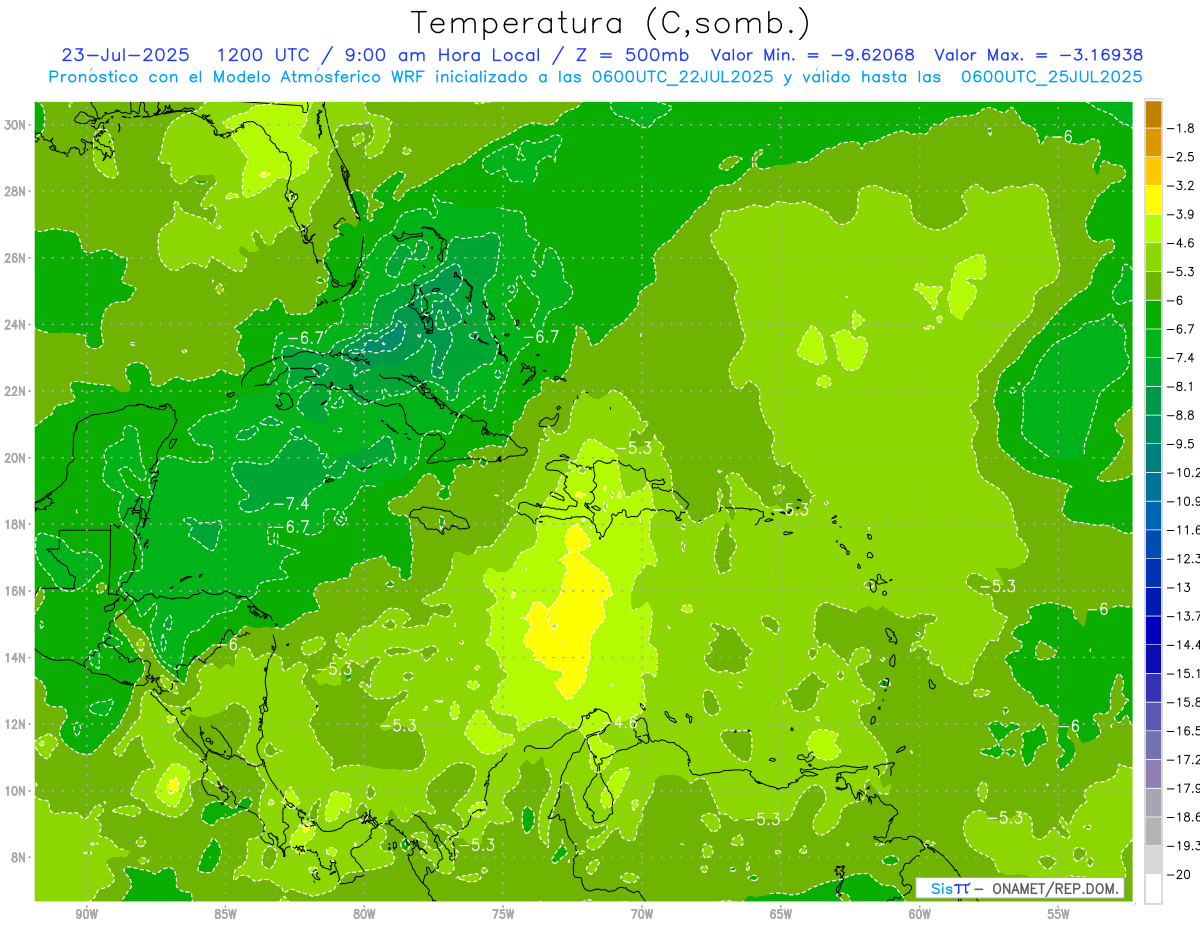Click the 26N latitude axis label
This screenshot has height=927, width=1200.
click(16, 258)
